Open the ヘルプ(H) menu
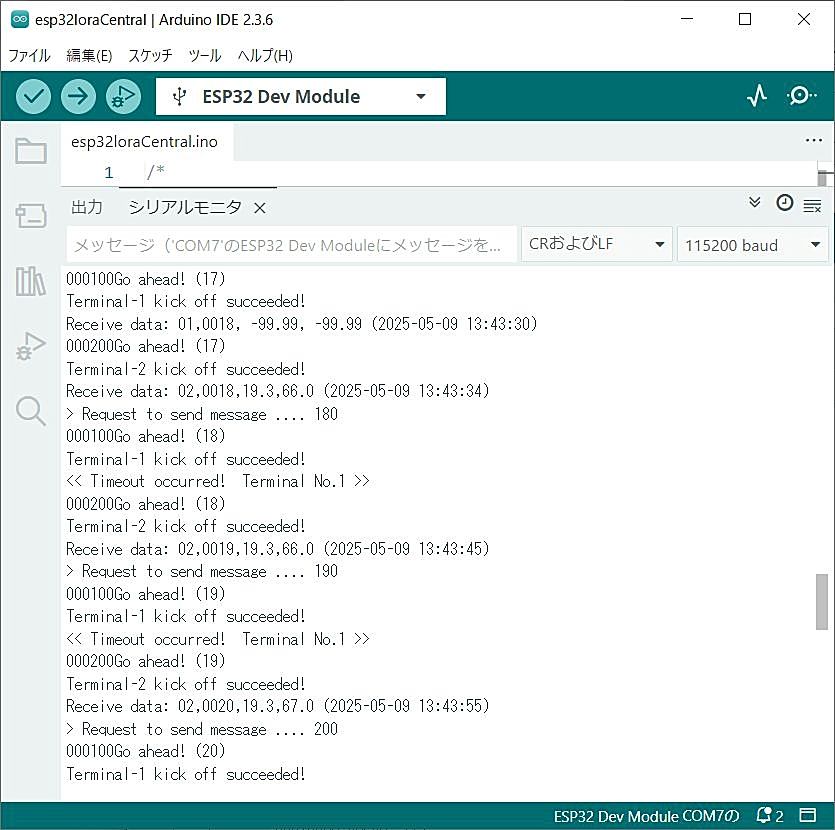The image size is (835, 830). point(265,55)
